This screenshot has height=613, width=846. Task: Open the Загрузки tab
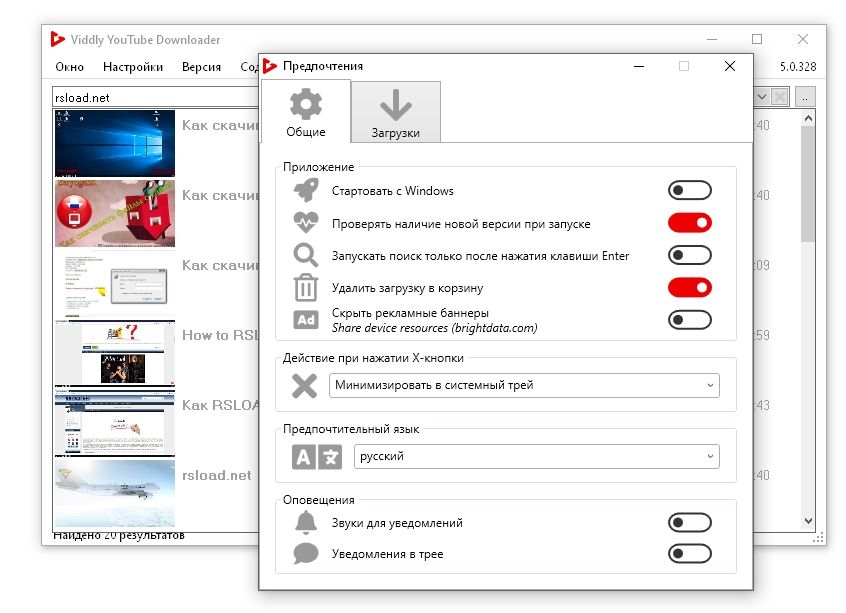395,113
